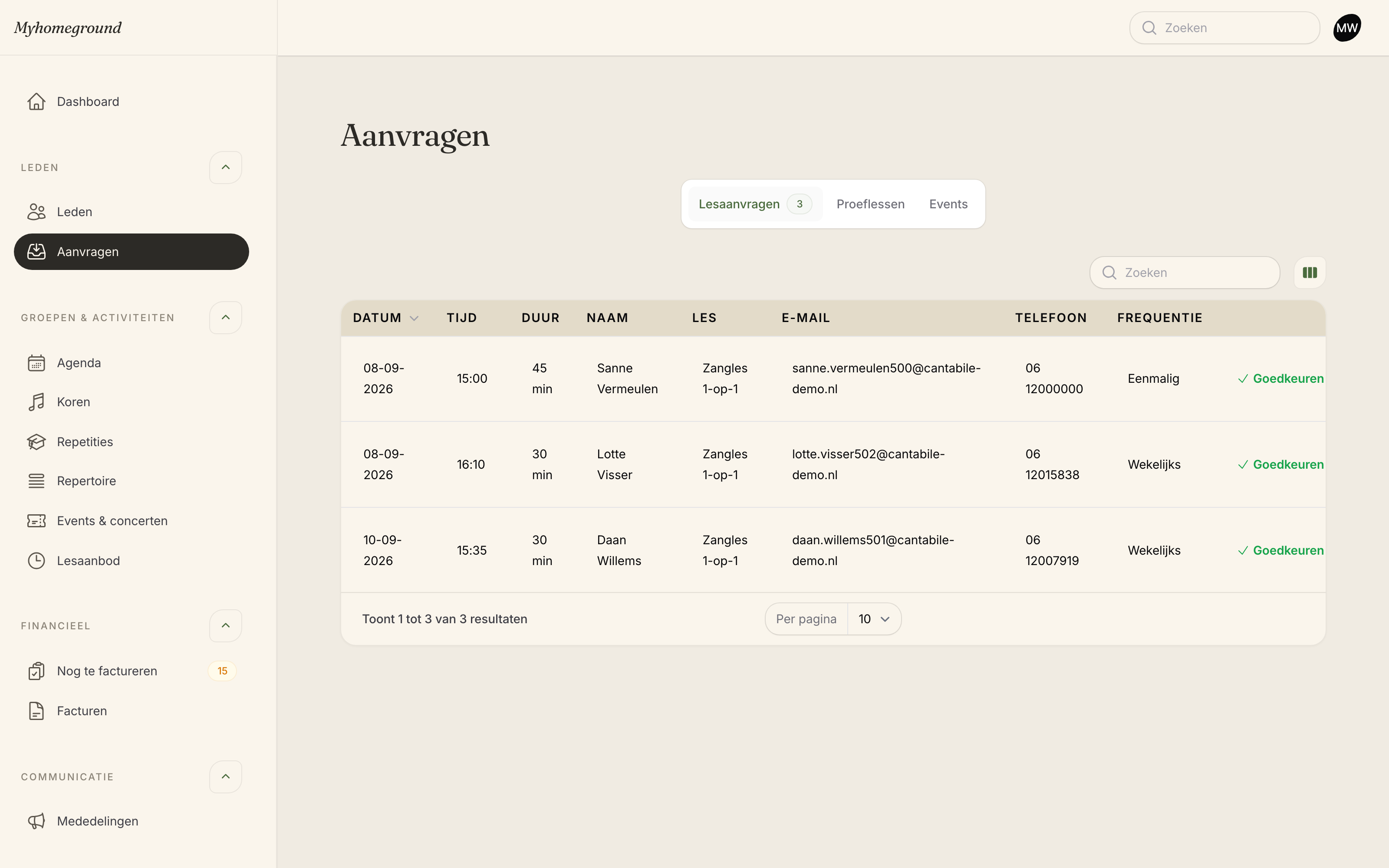This screenshot has width=1389, height=868.
Task: Open Lesaanbod in the sidebar
Action: (132, 561)
